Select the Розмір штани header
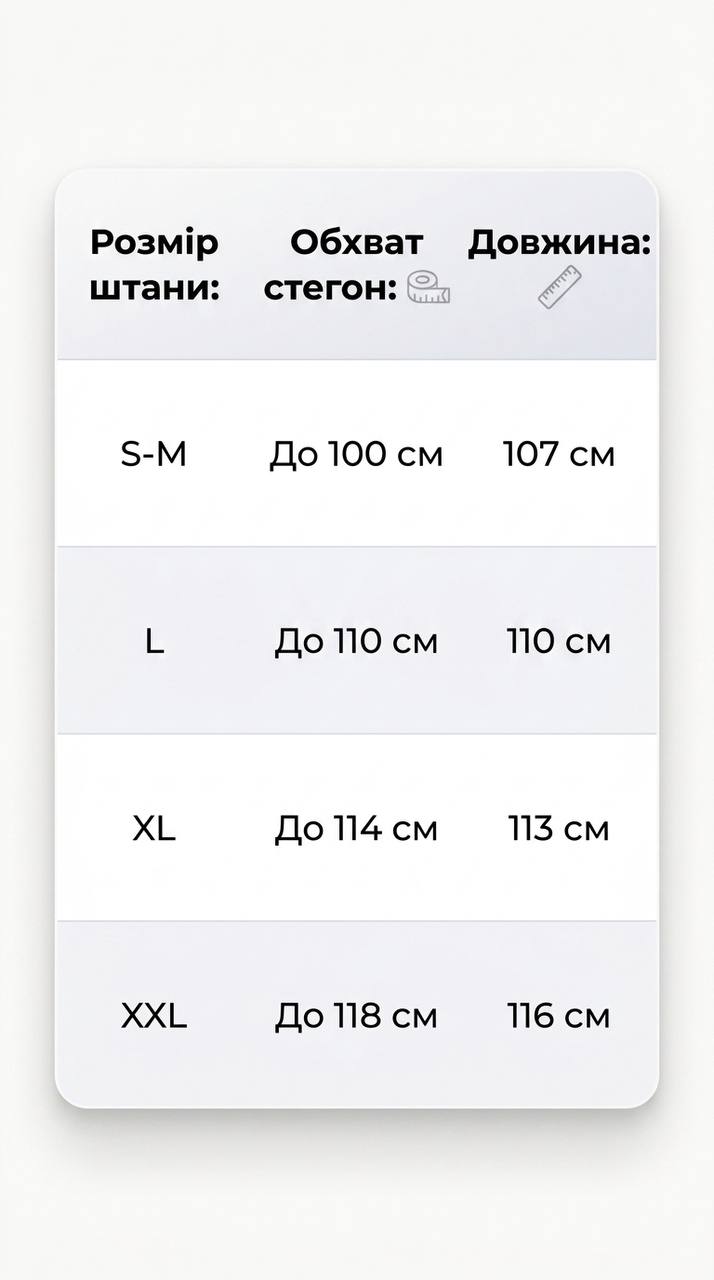Screen dimensions: 714x1280 pyautogui.click(x=154, y=265)
